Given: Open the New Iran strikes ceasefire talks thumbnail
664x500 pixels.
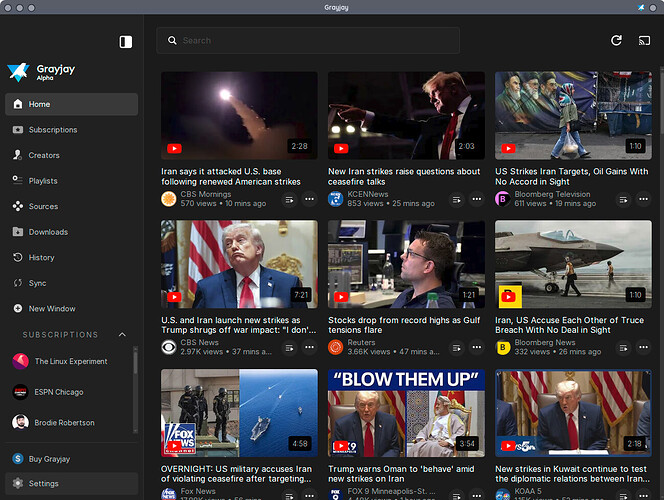Looking at the screenshot, I should [x=406, y=116].
